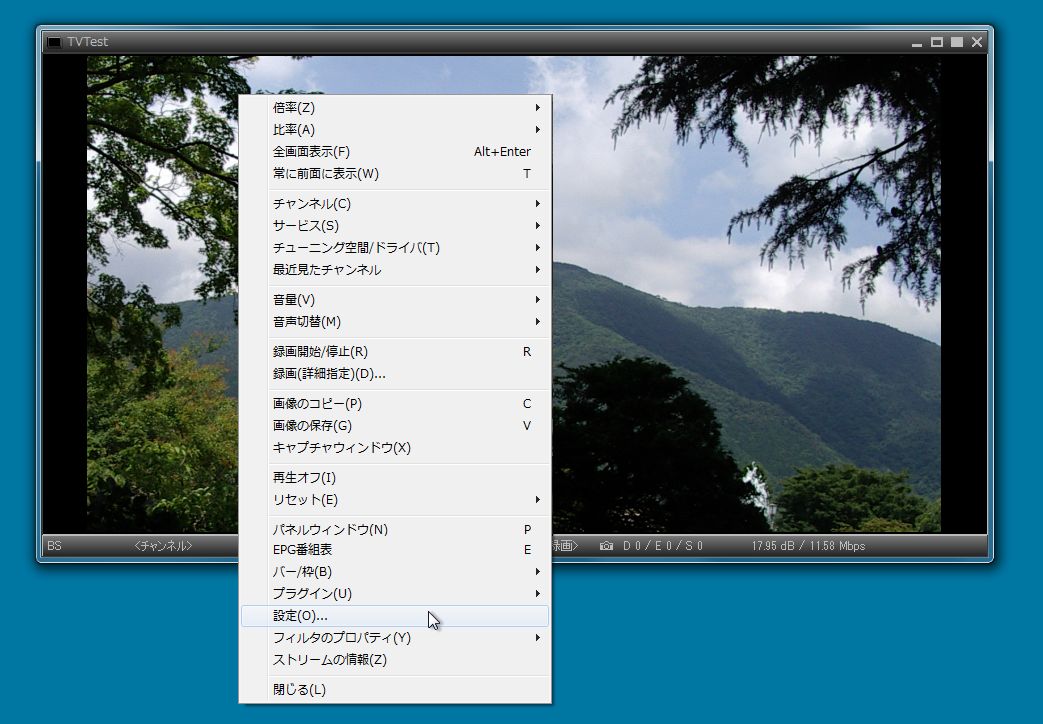Viewport: 1043px width, 724px height.
Task: Toggle EPG番組表 program guide
Action: 395,550
